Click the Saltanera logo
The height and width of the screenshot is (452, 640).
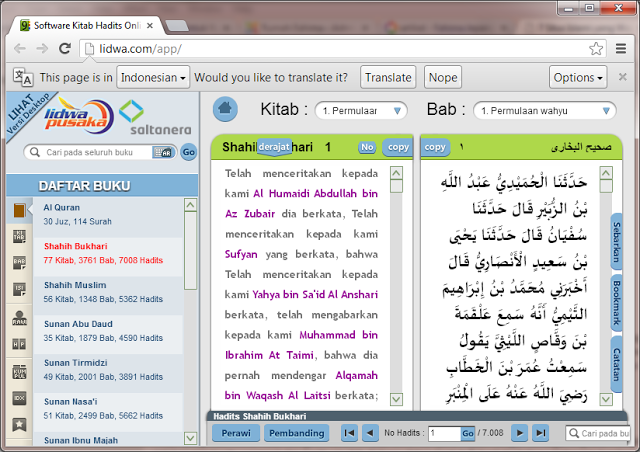coord(155,118)
